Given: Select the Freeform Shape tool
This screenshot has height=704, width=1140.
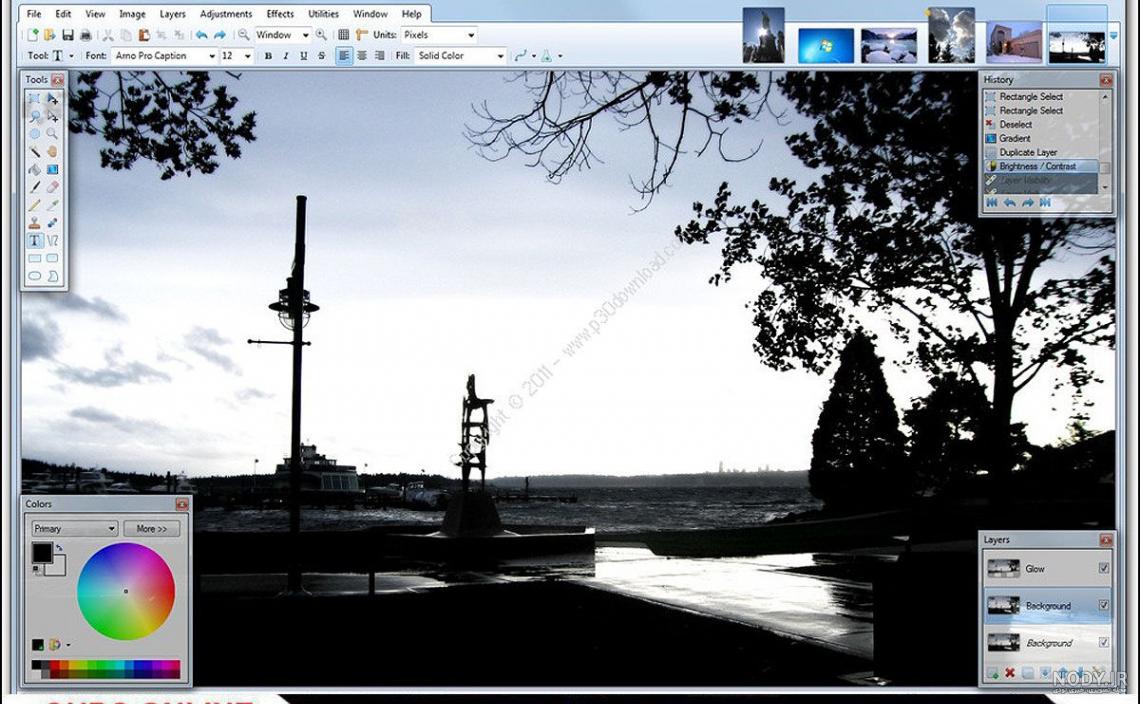Looking at the screenshot, I should [52, 276].
